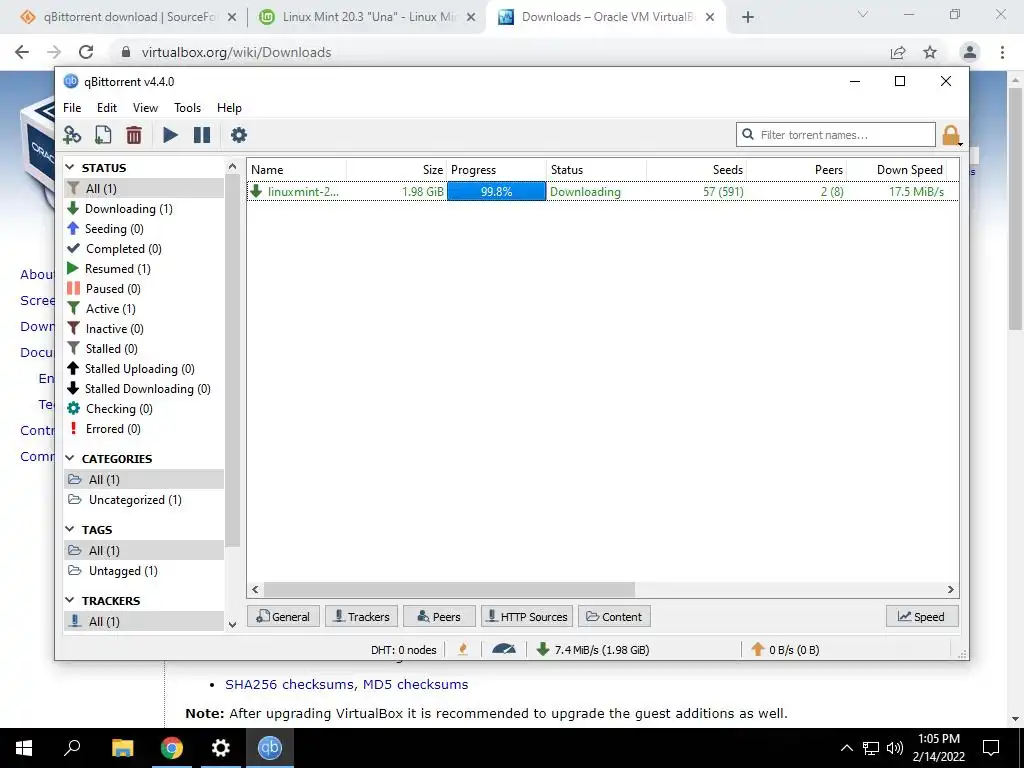Switch to the Trackers tab
This screenshot has height=768, width=1024.
pyautogui.click(x=361, y=616)
